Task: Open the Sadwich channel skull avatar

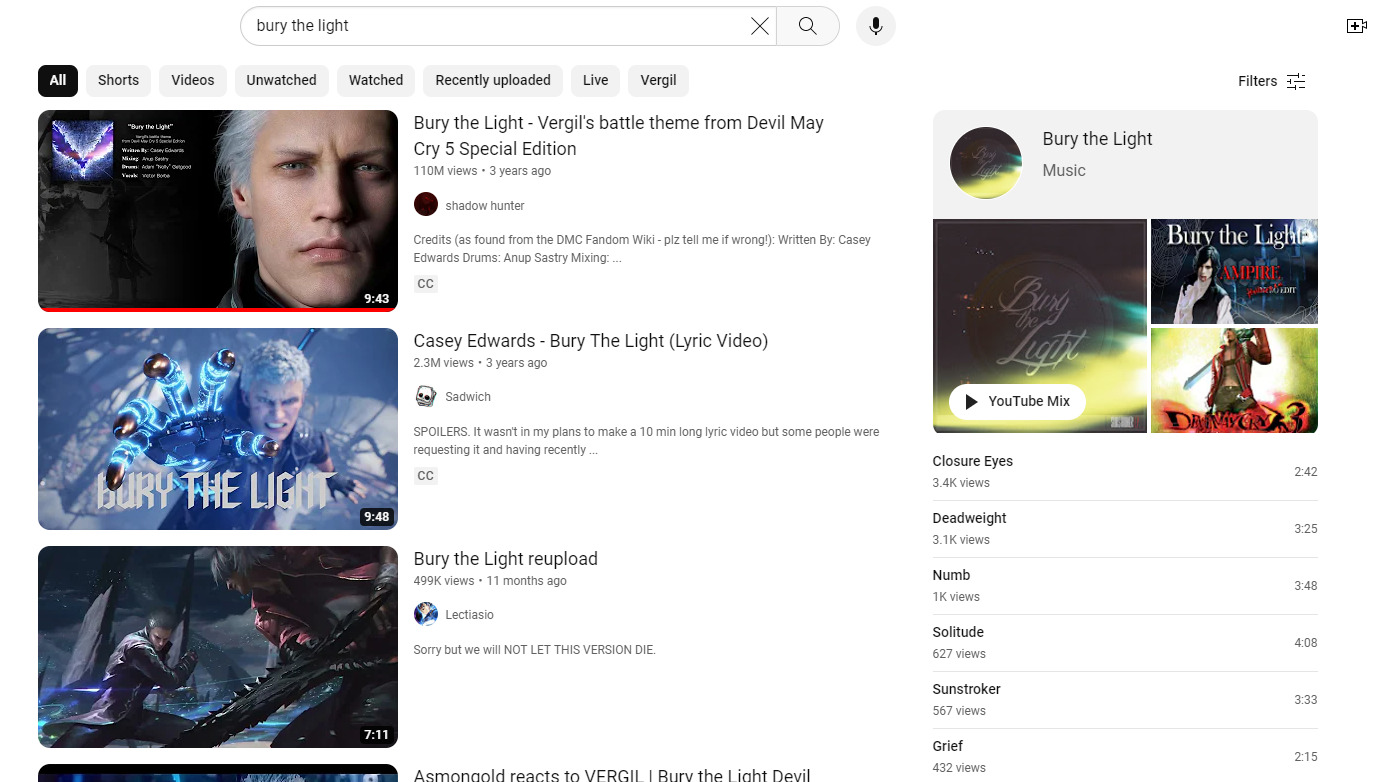Action: (426, 397)
